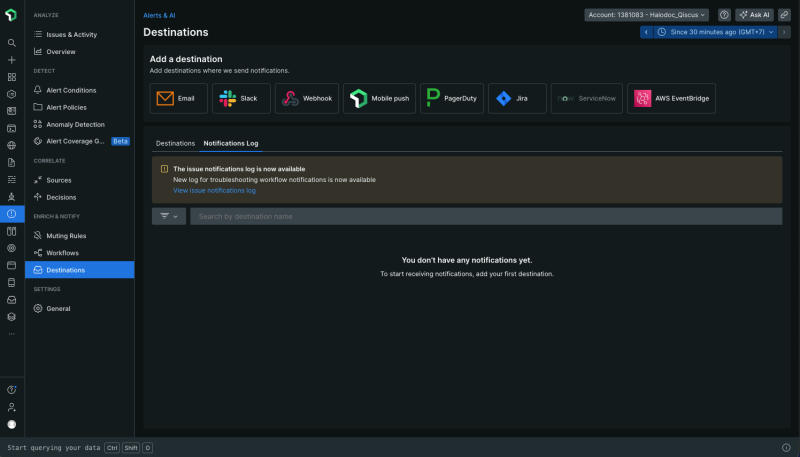Click the plus Add Data rail icon
Viewport: 800px width, 457px height.
[x=12, y=60]
